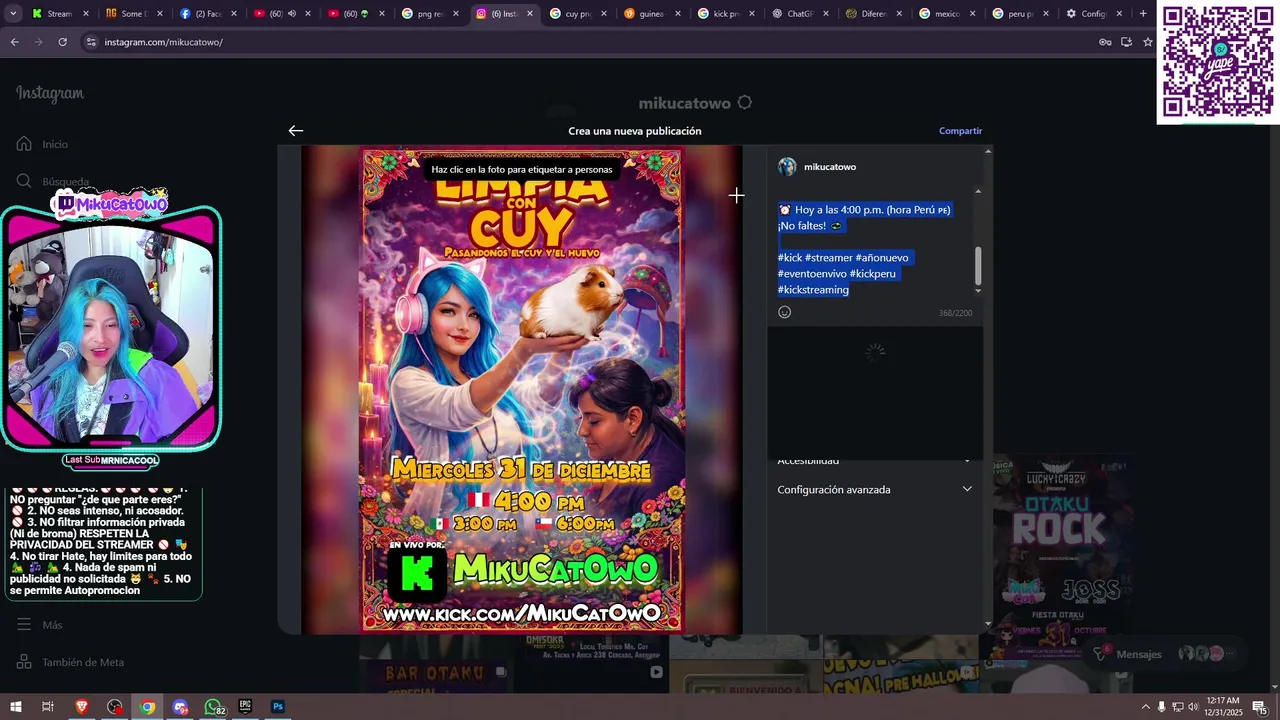This screenshot has height=720, width=1280.
Task: Open a new browser tab
Action: [x=1143, y=14]
